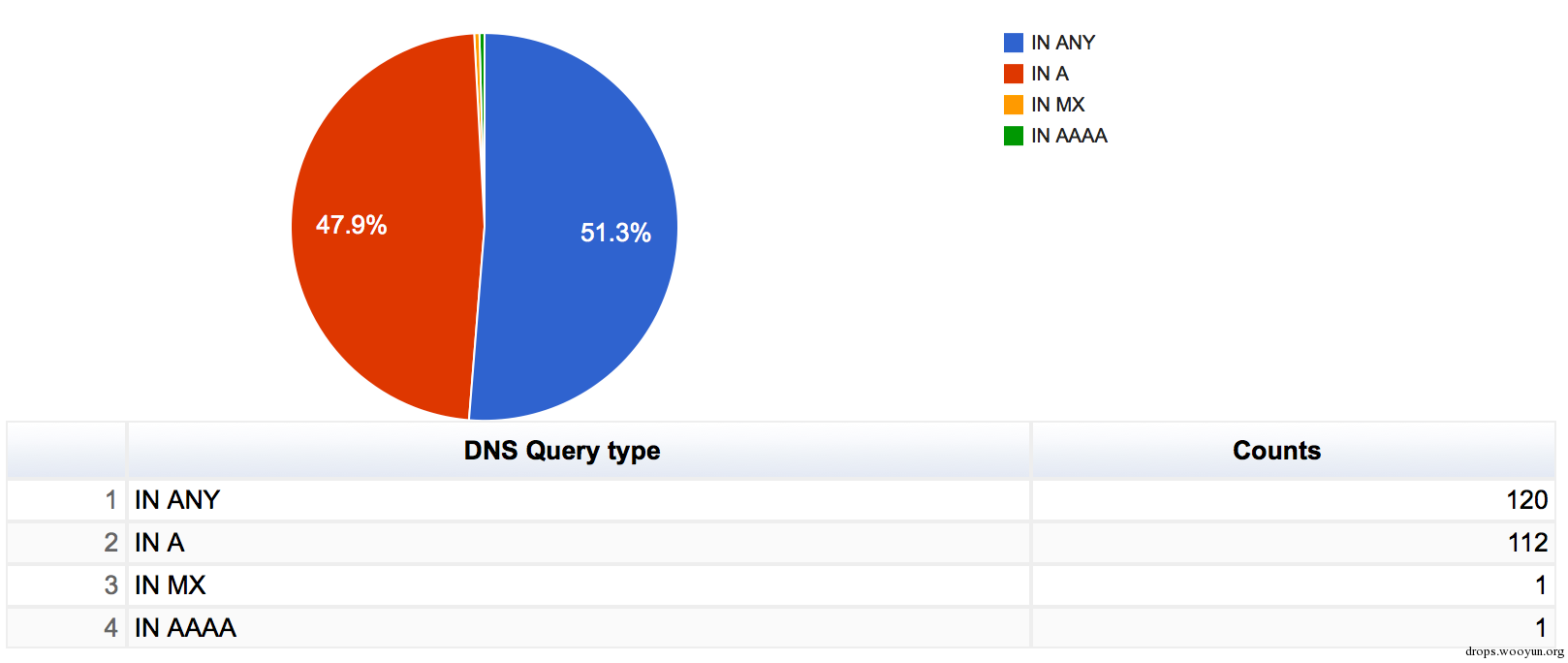Click the count value 112
1568x663 pixels.
point(1527,543)
